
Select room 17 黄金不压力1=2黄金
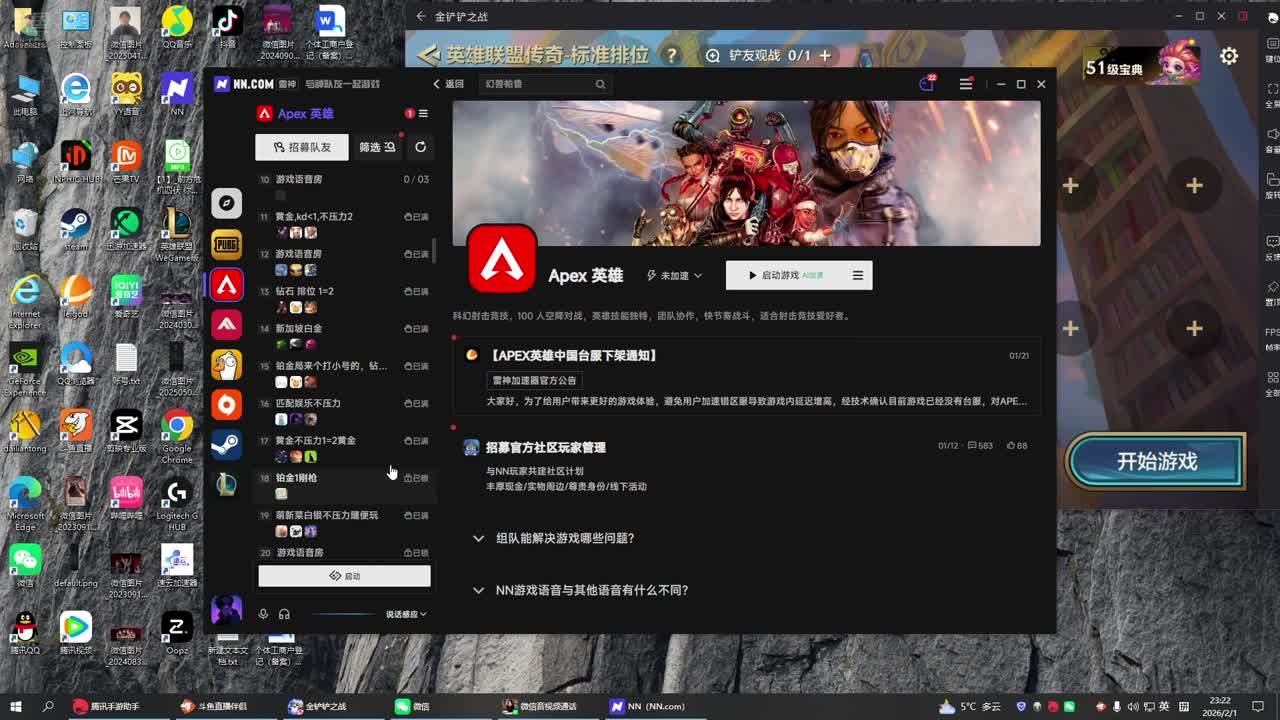(343, 448)
